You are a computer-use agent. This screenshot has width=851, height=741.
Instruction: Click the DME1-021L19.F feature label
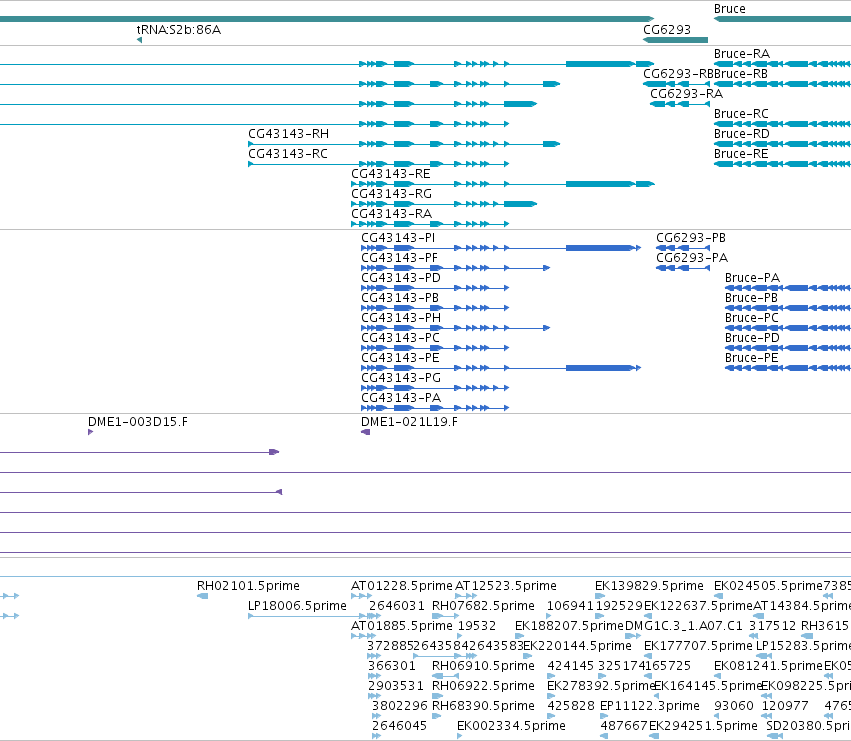click(409, 422)
